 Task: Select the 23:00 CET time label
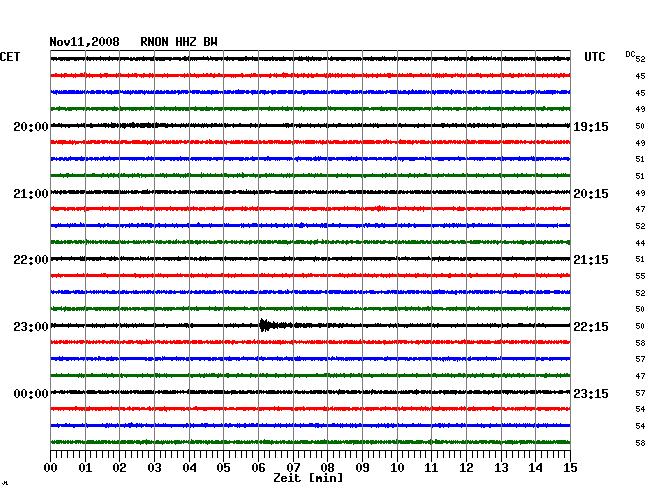coord(31,327)
